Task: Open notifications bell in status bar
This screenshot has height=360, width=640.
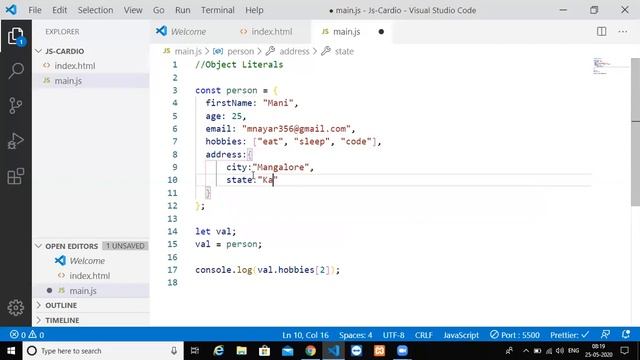Action: pyautogui.click(x=626, y=335)
